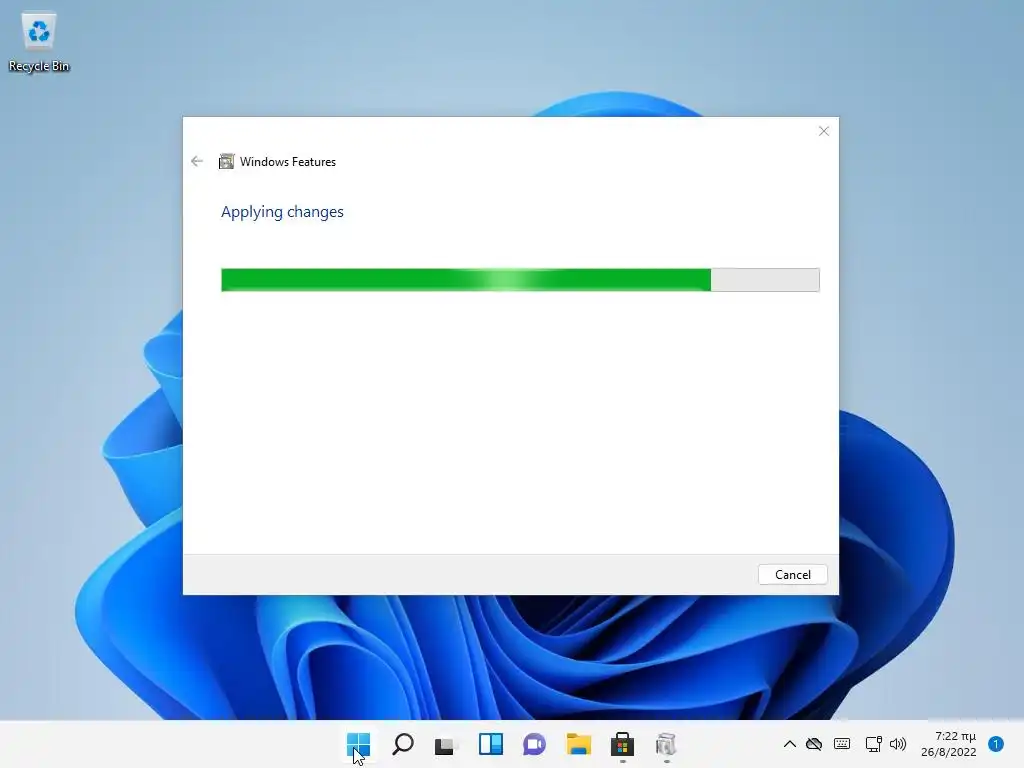The width and height of the screenshot is (1024, 768).
Task: Open Task View on the taskbar
Action: [x=446, y=744]
